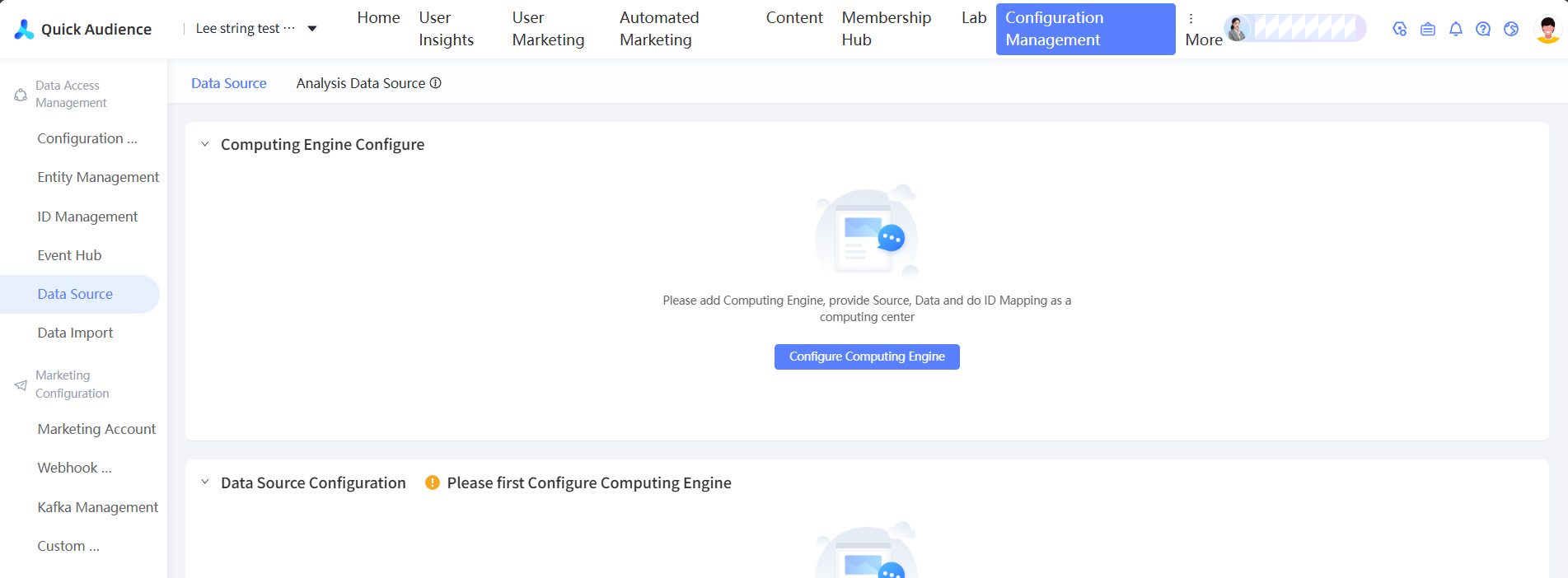Screen dimensions: 1568x578
Task: Open the user avatar profile menu
Action: click(1548, 29)
